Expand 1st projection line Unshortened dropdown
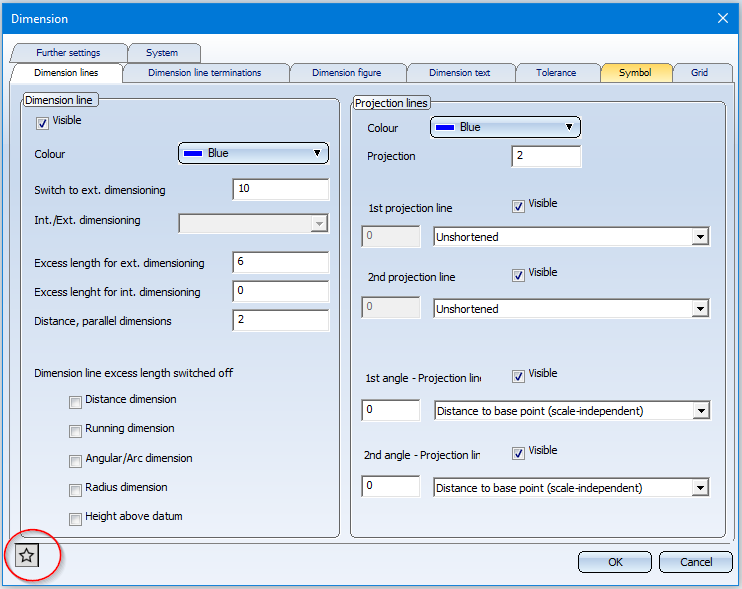Image resolution: width=742 pixels, height=589 pixels. pos(571,237)
